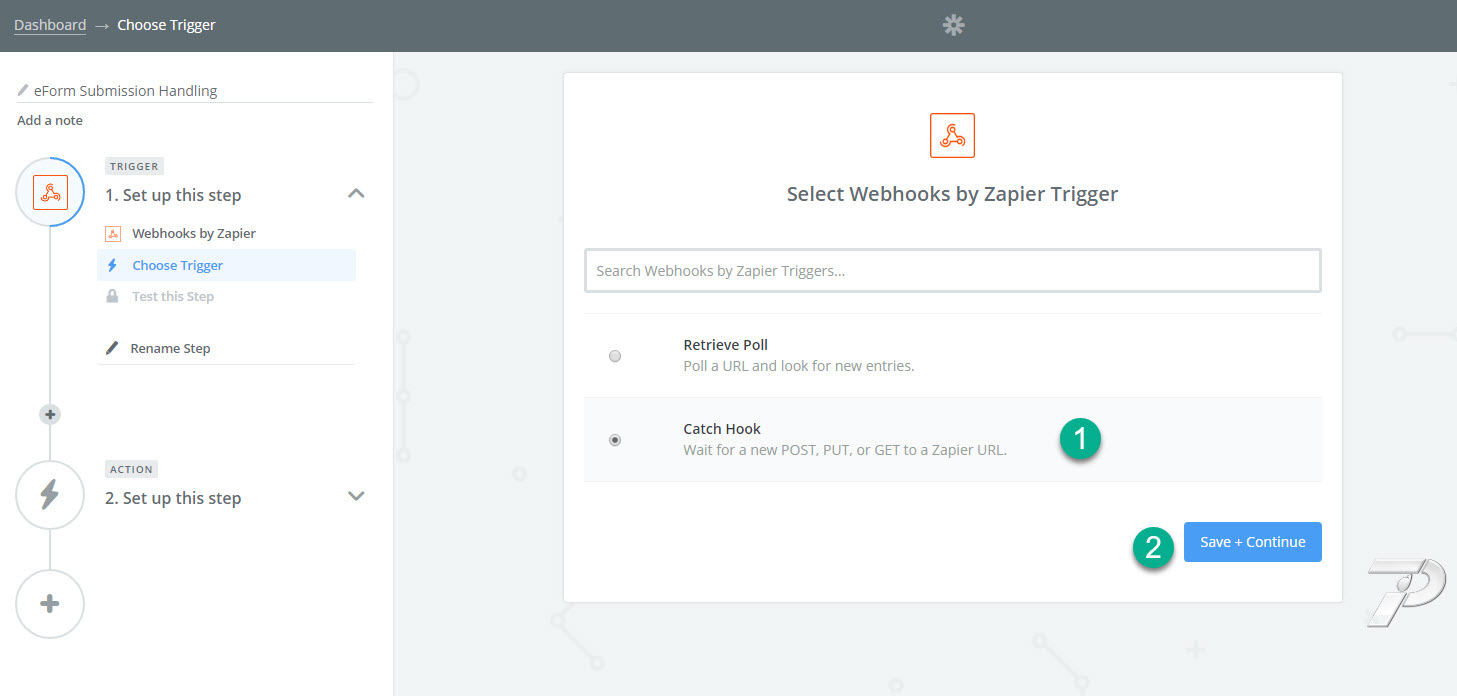Click the Poll a URL description text

tap(799, 366)
